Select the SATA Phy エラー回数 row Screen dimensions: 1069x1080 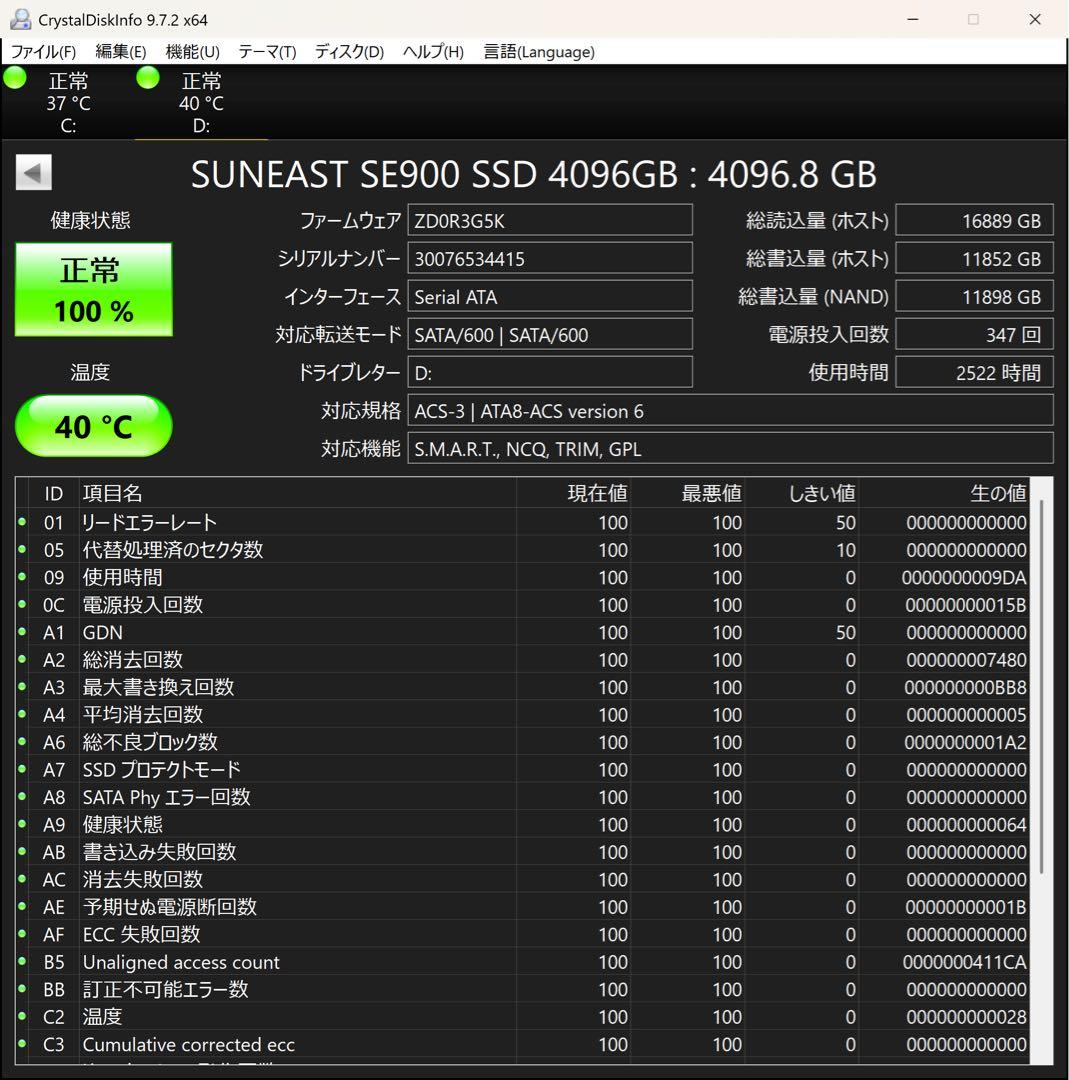(522, 797)
